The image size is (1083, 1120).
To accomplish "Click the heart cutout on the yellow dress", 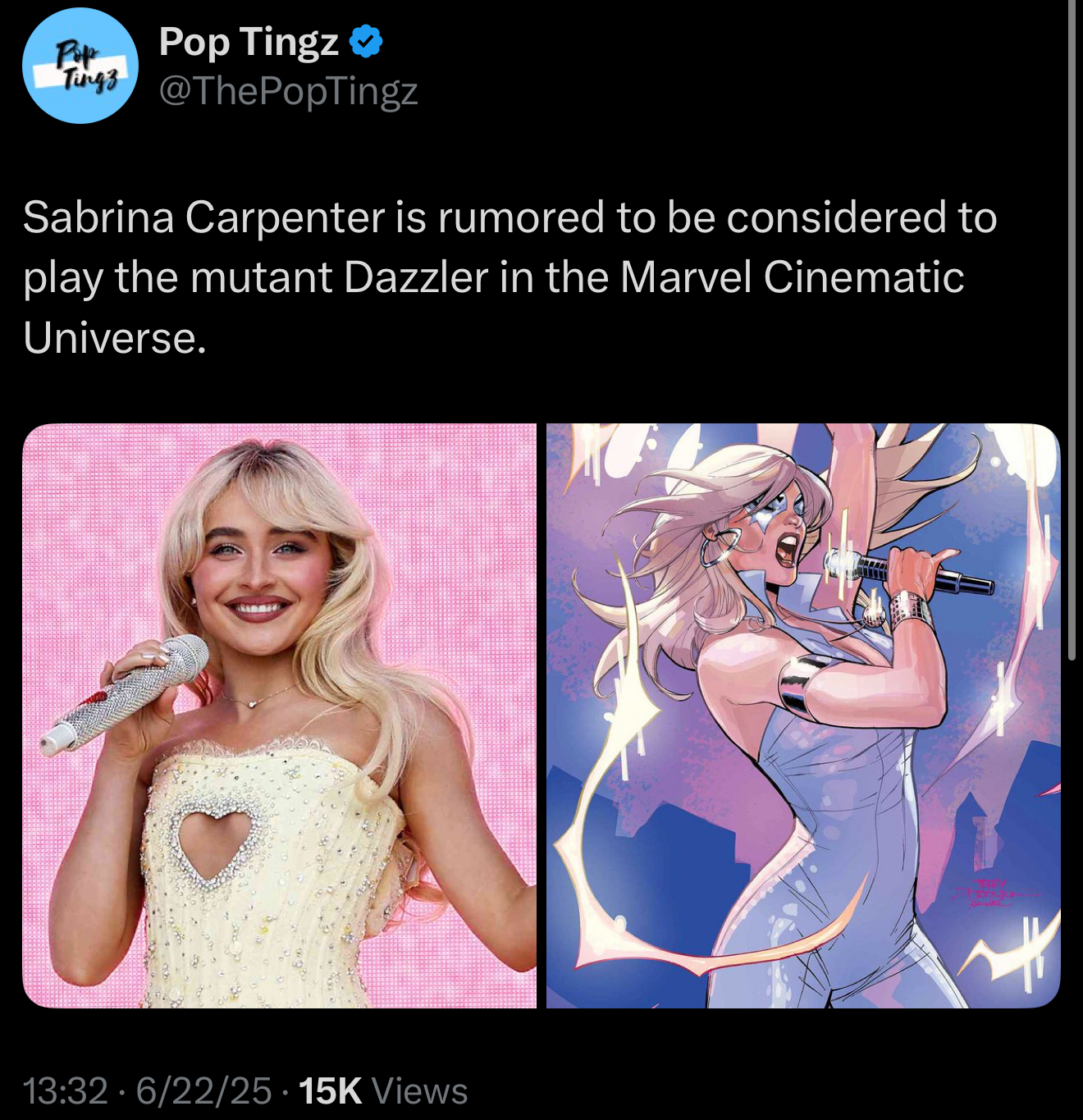I will [x=215, y=842].
